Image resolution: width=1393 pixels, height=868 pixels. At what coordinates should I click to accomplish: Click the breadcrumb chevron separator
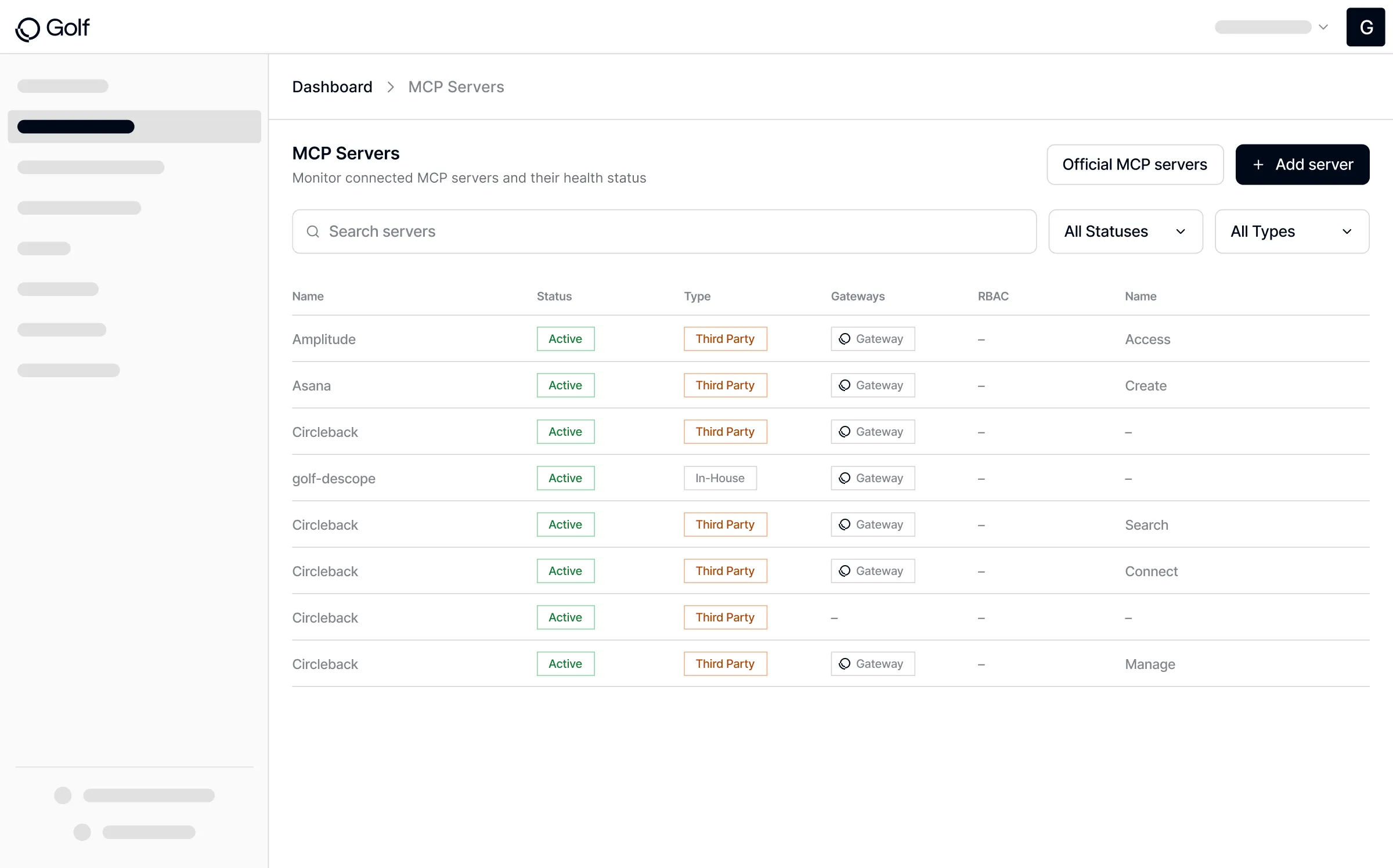coord(391,87)
